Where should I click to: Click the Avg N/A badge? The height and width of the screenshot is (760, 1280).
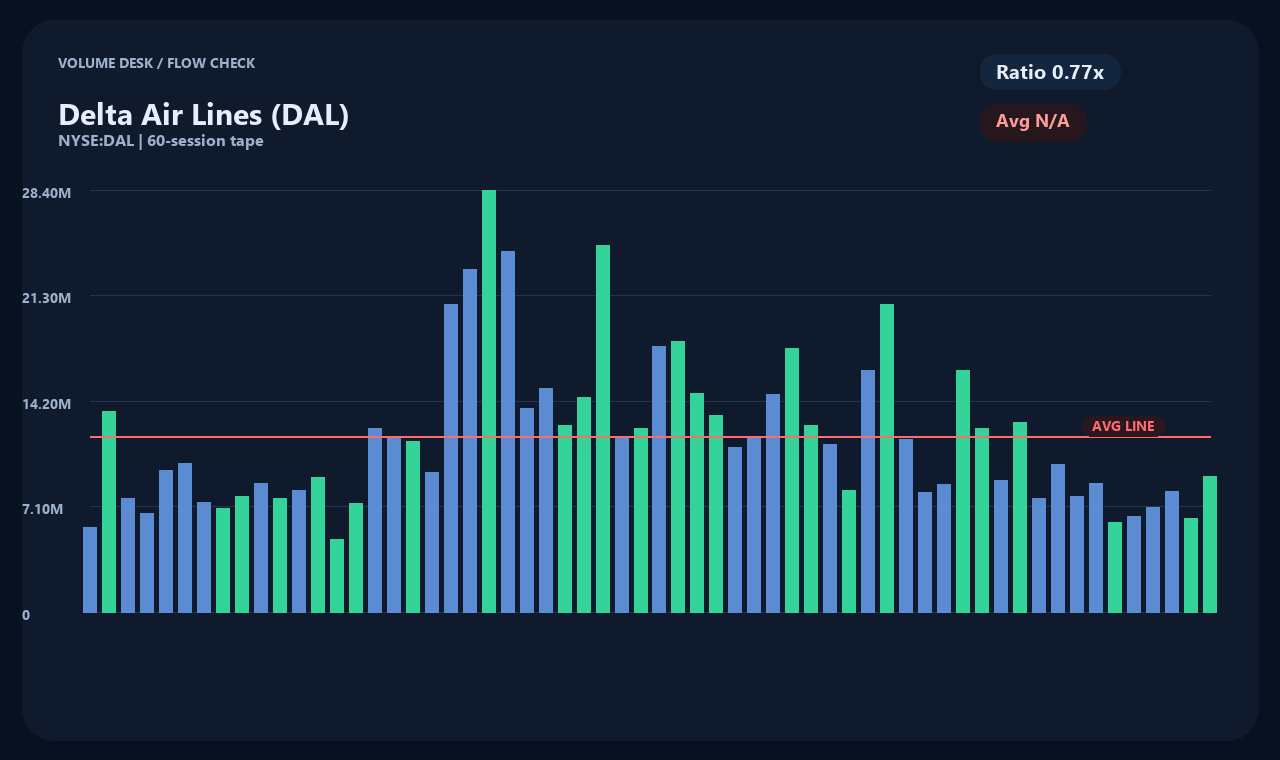click(1033, 122)
